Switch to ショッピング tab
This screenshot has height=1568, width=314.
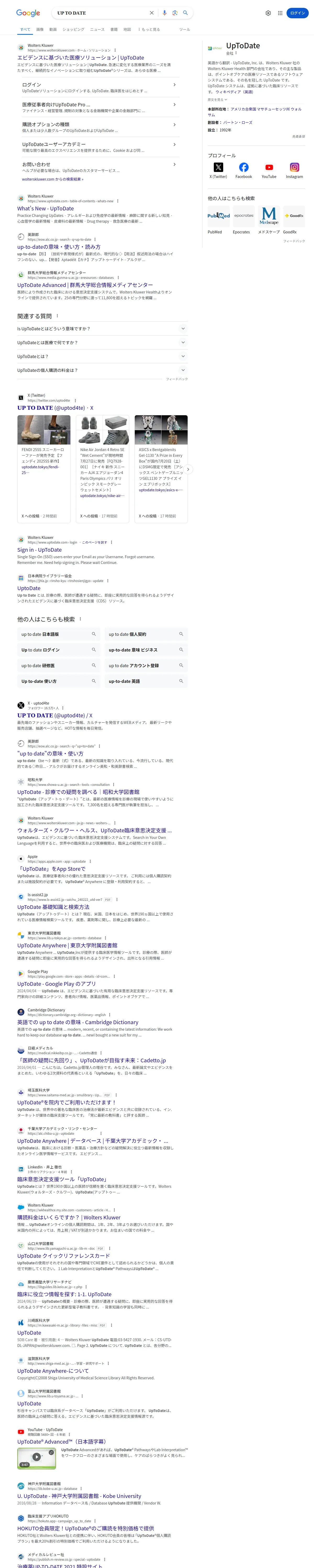click(x=73, y=29)
